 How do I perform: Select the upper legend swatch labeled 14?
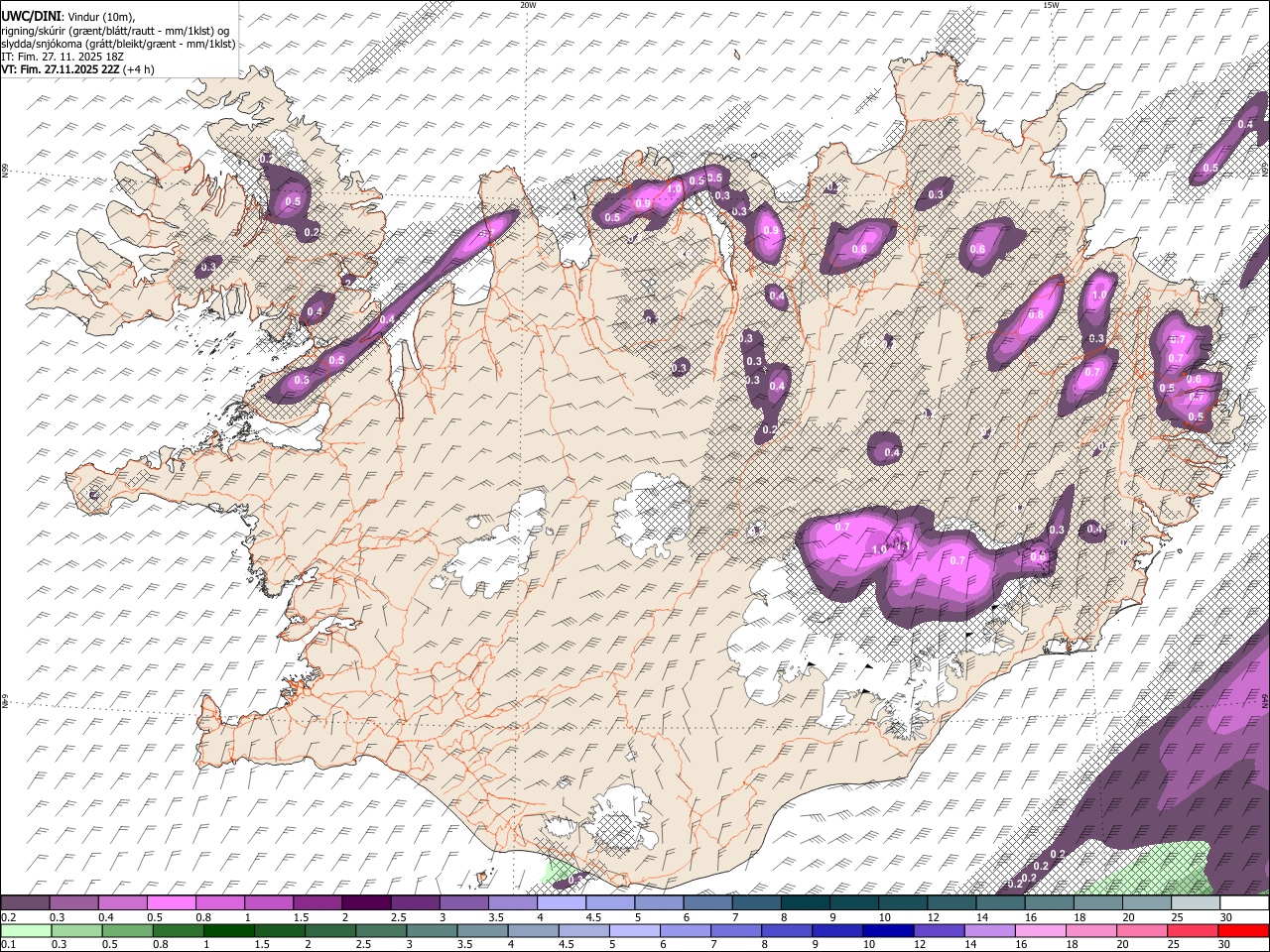tap(999, 903)
